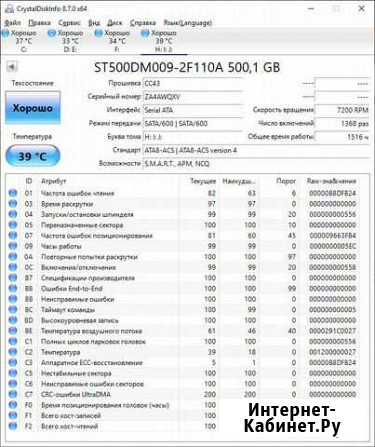Screen dimensions: 375x447
Task: Select the Частота ошибок позиционирования text
Action: (97, 236)
